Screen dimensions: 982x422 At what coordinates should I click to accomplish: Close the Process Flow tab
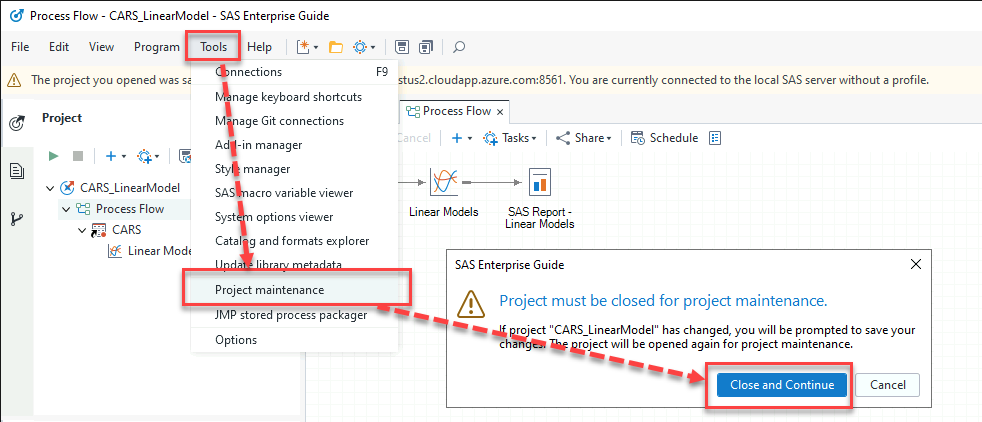point(501,111)
